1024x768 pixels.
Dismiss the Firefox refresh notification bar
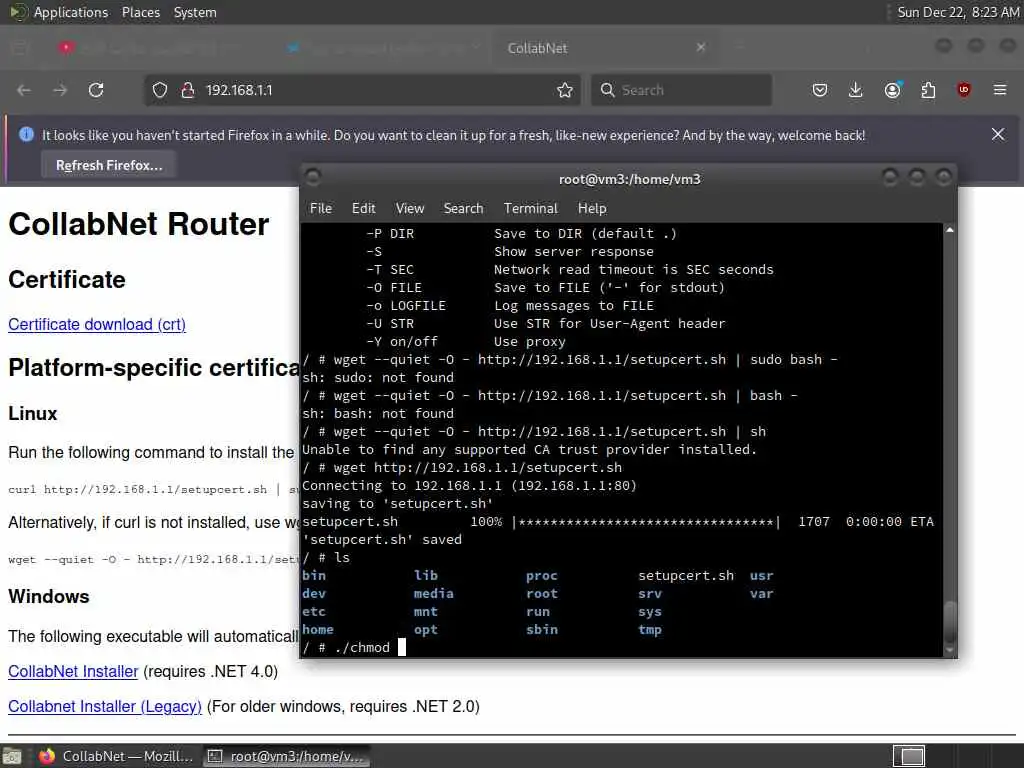click(x=998, y=135)
